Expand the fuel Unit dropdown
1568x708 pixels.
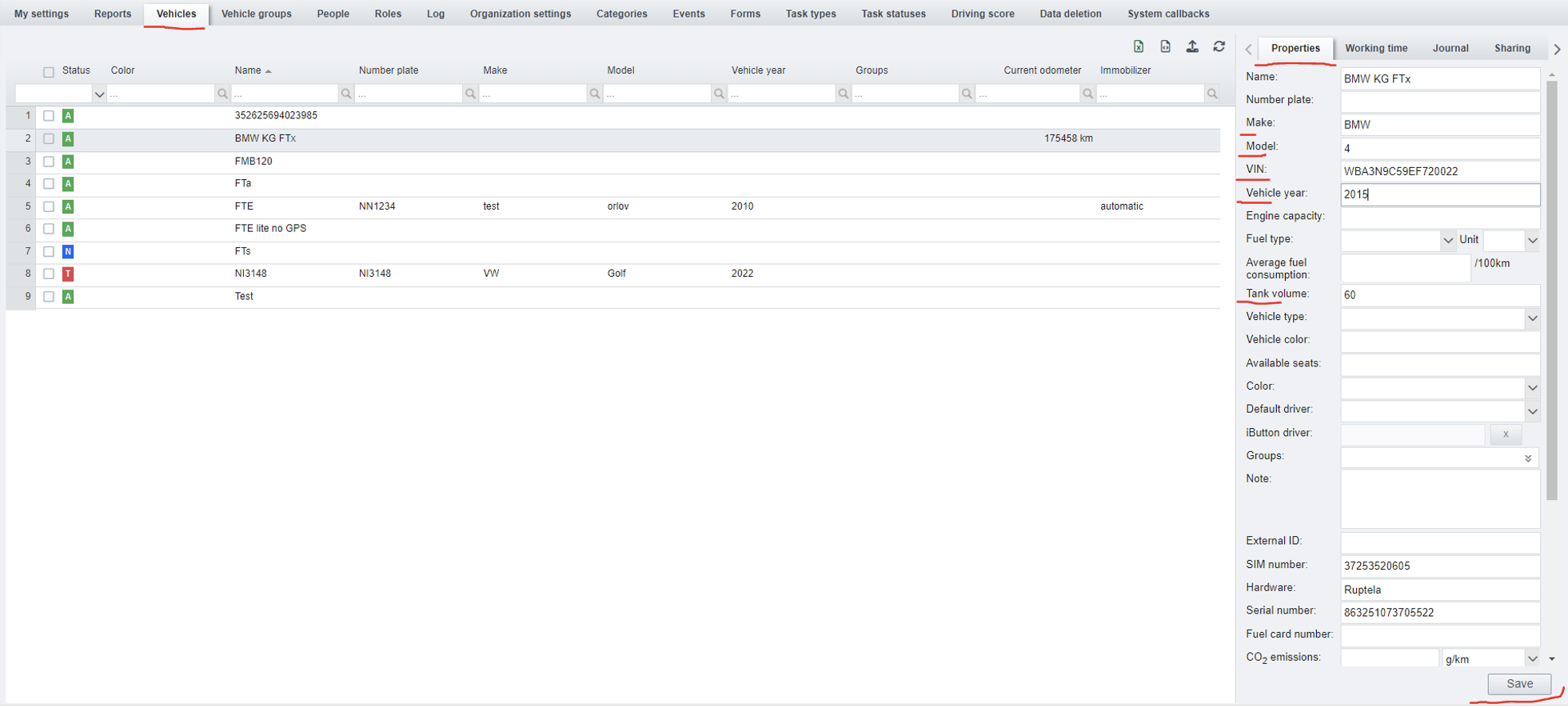point(1532,240)
